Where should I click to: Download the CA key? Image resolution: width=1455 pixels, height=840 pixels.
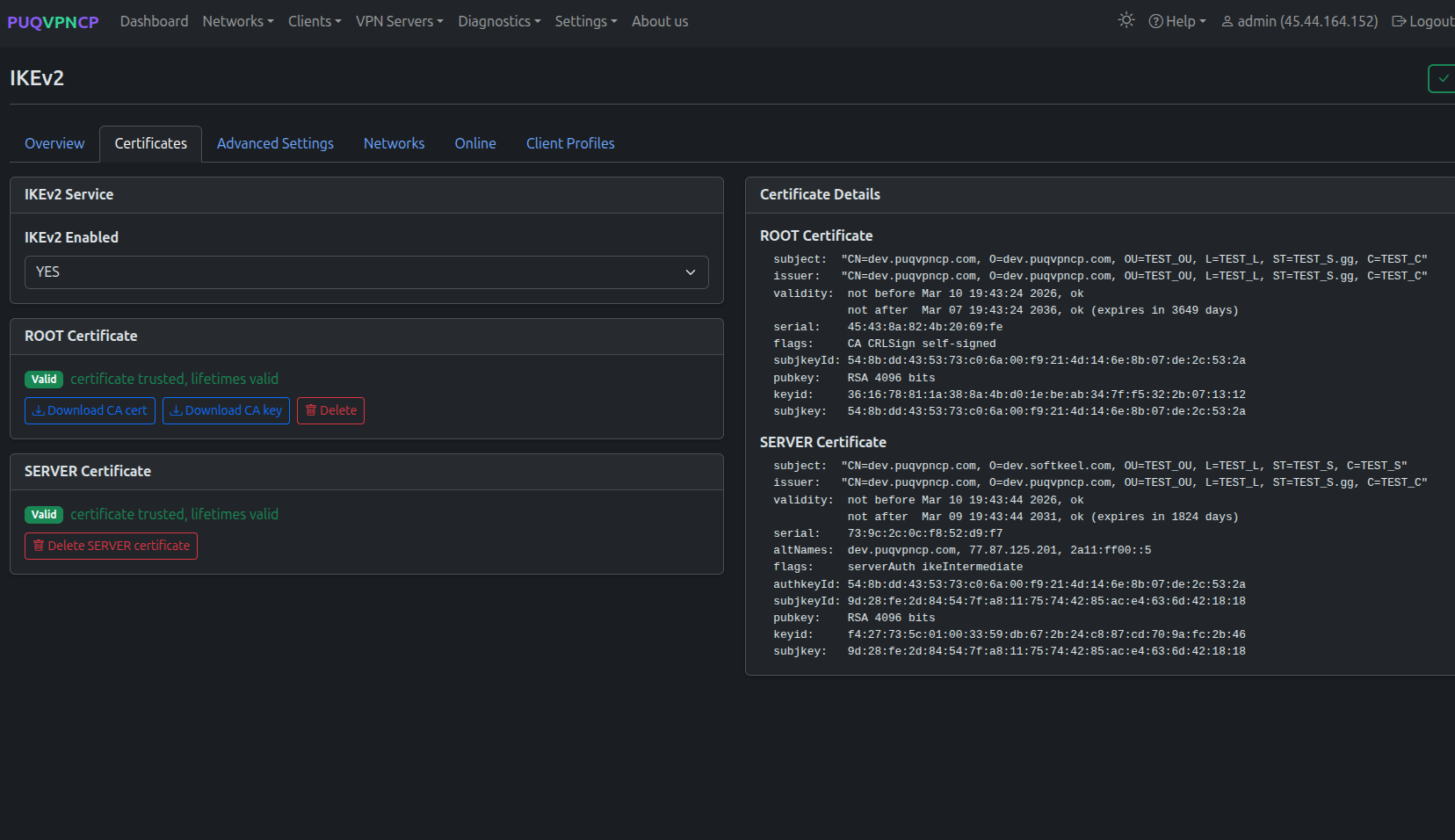click(226, 410)
